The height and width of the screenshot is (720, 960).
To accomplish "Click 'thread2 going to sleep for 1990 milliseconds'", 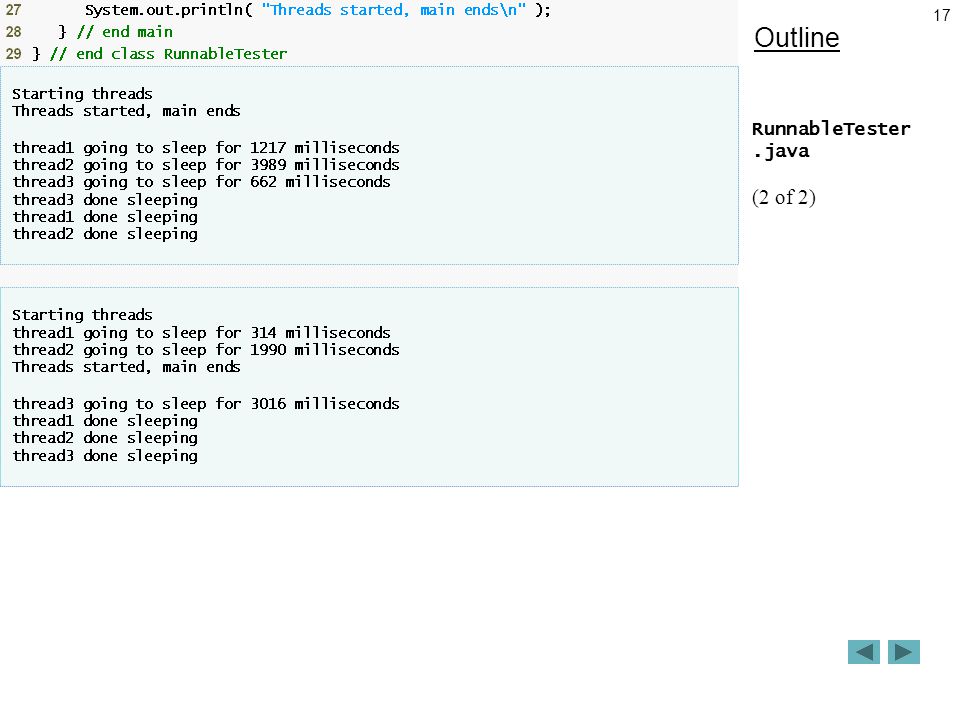I will 206,350.
